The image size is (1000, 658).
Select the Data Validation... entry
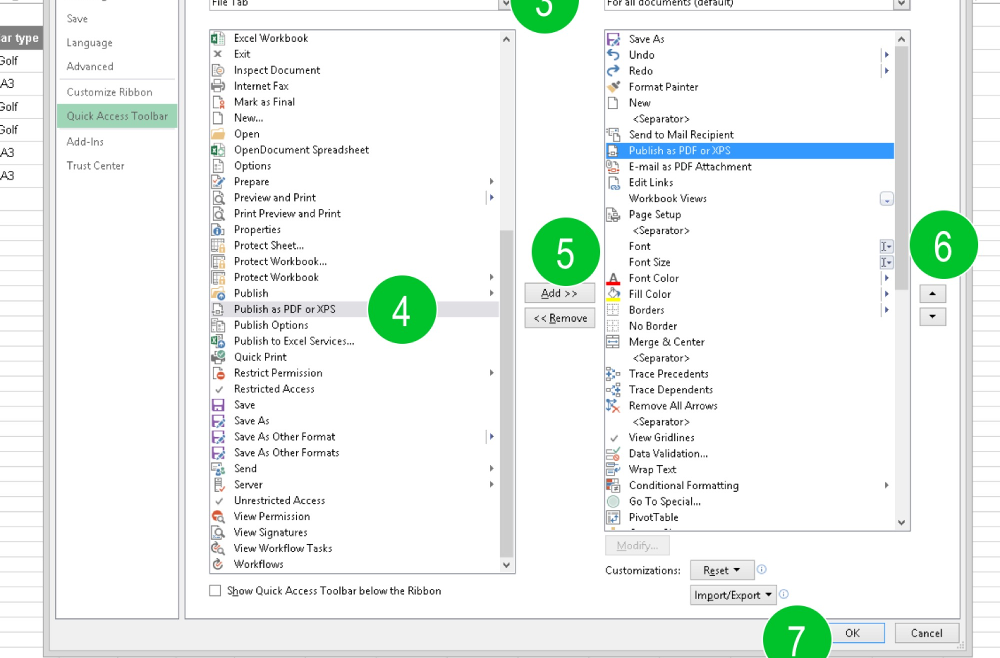coord(749,453)
